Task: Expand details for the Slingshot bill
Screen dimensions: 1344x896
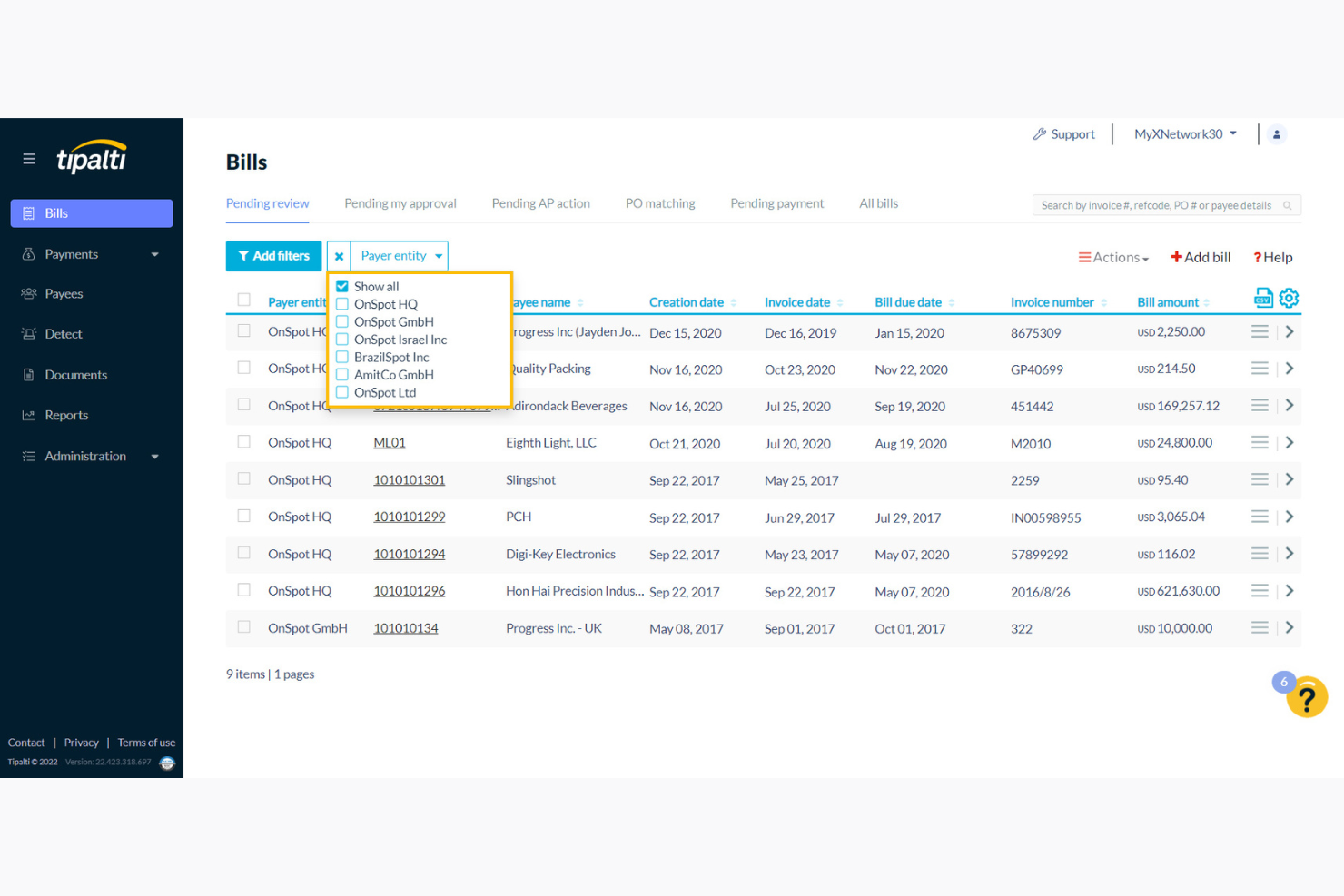Action: [x=1290, y=479]
